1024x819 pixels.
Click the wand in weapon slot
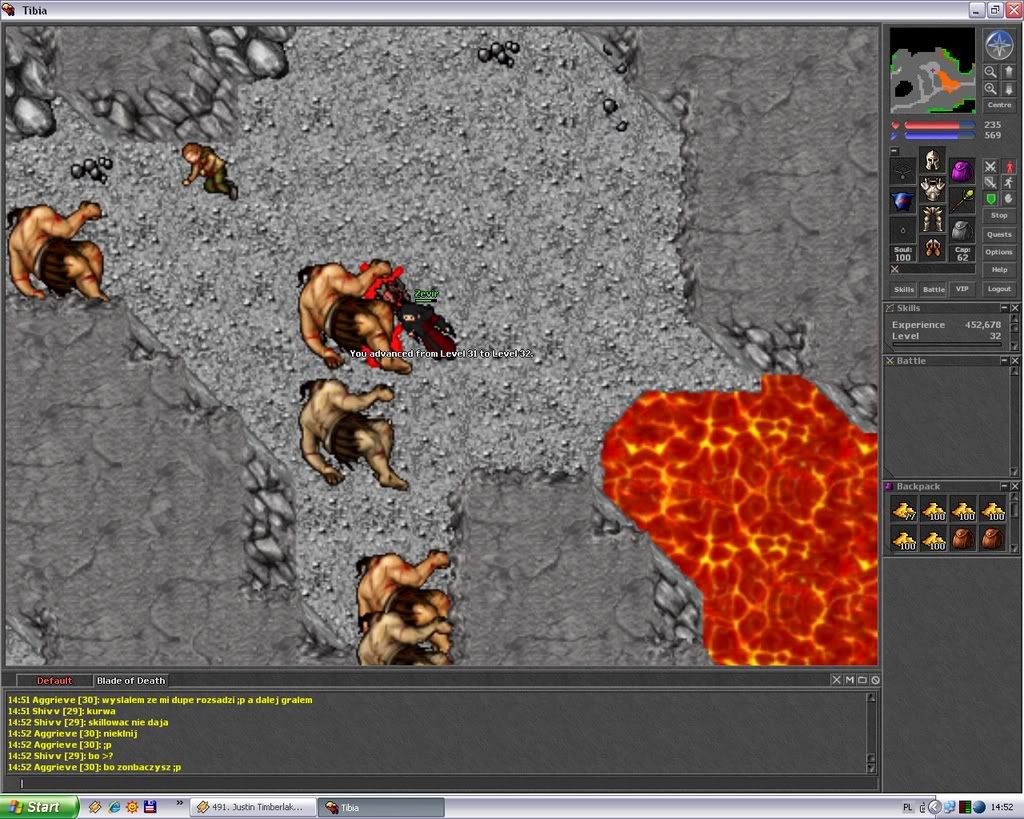tap(962, 201)
